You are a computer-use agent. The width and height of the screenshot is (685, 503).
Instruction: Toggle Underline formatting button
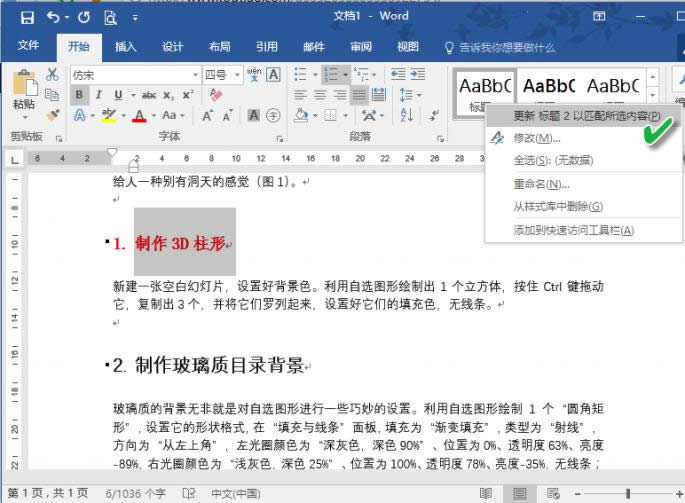coord(118,95)
